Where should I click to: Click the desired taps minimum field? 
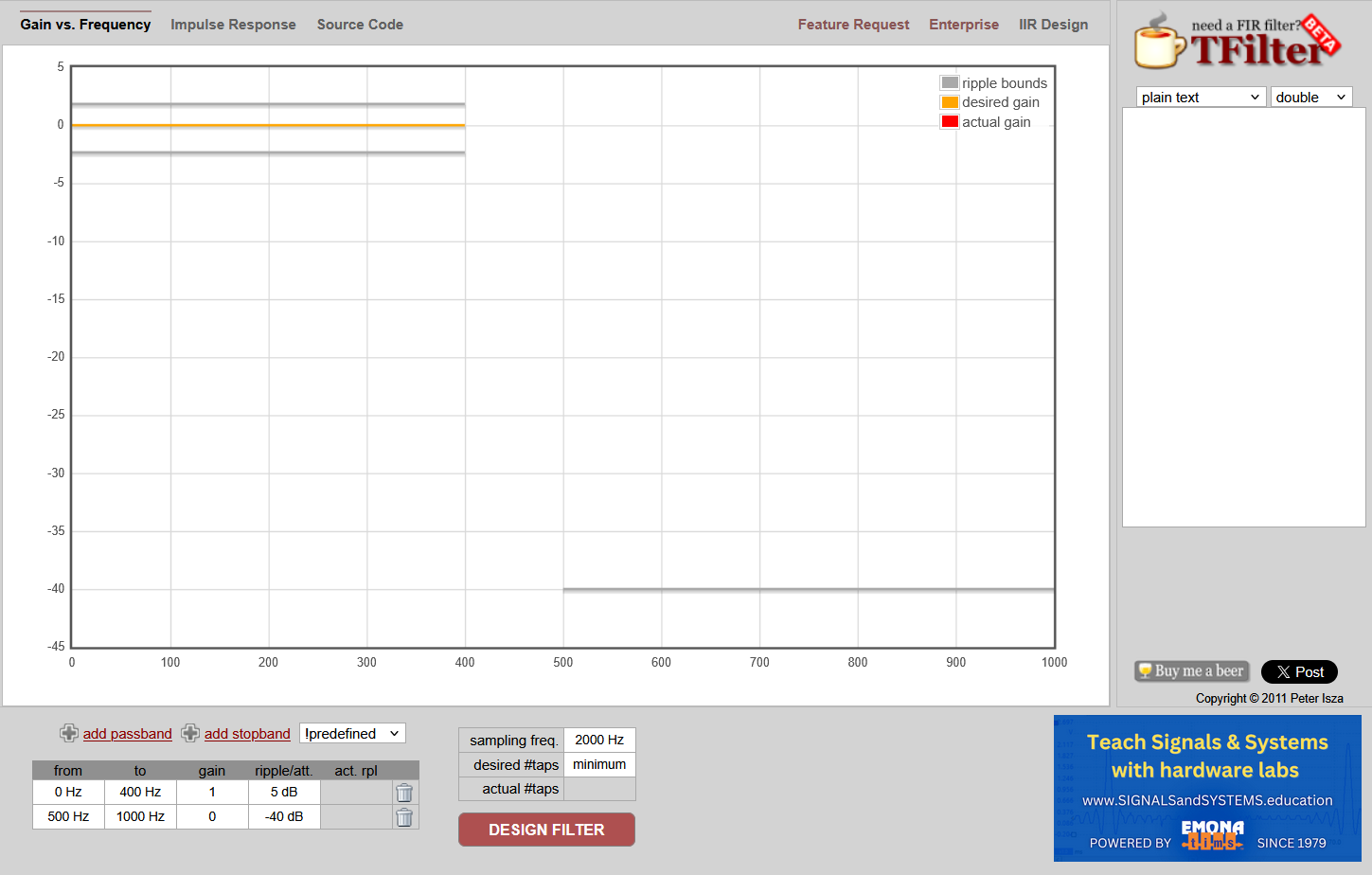click(599, 764)
